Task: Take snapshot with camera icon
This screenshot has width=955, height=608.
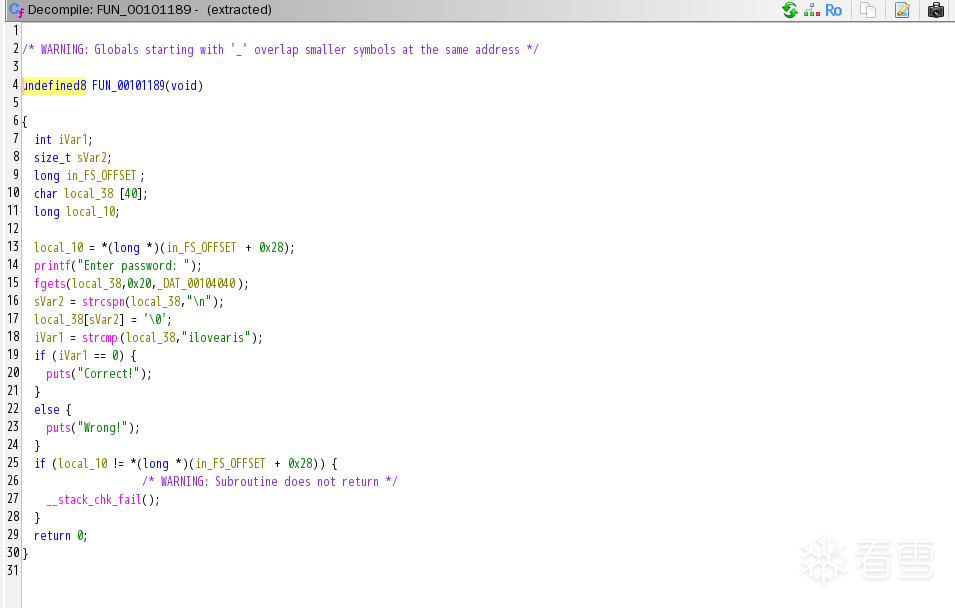Action: click(936, 10)
